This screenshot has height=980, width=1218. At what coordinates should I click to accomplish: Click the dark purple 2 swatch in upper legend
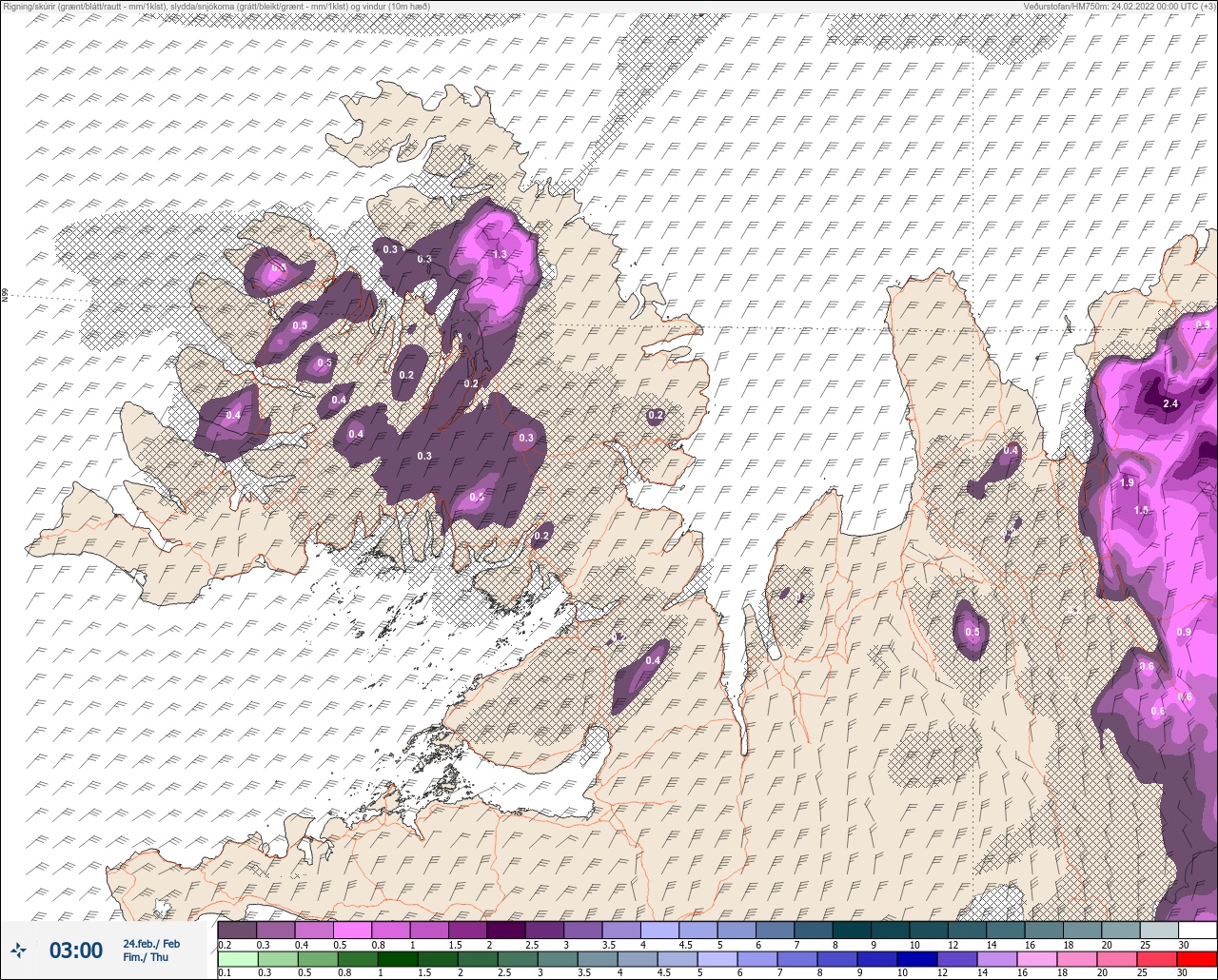click(505, 930)
